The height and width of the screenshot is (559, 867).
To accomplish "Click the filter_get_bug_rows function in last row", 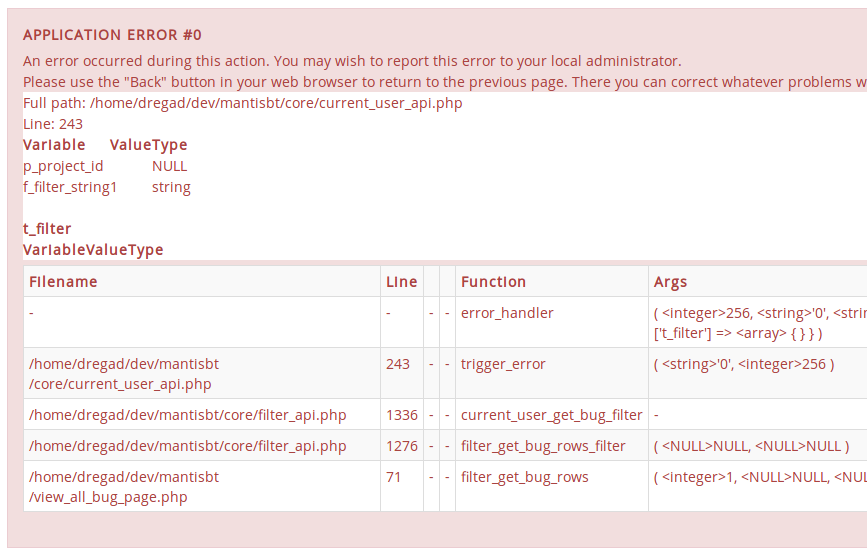I will [524, 477].
